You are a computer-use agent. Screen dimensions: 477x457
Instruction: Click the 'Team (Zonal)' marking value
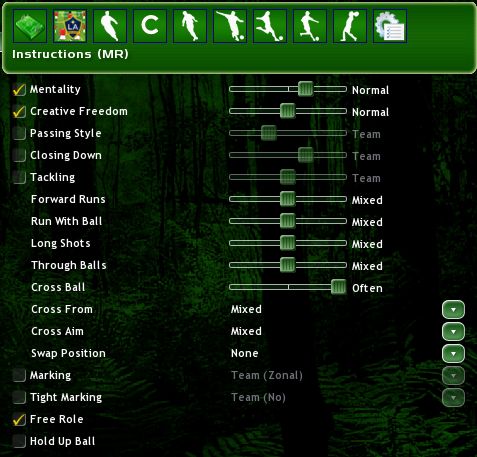tap(267, 376)
